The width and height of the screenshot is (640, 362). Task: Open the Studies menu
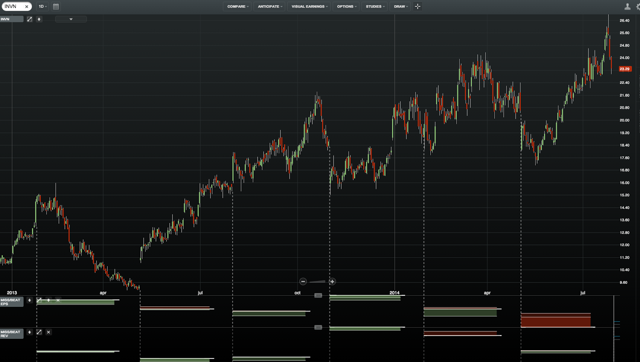[375, 7]
